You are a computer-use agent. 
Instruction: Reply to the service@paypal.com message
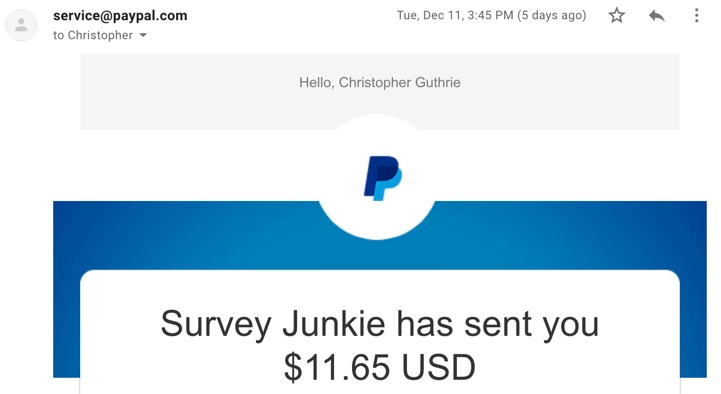click(x=656, y=16)
